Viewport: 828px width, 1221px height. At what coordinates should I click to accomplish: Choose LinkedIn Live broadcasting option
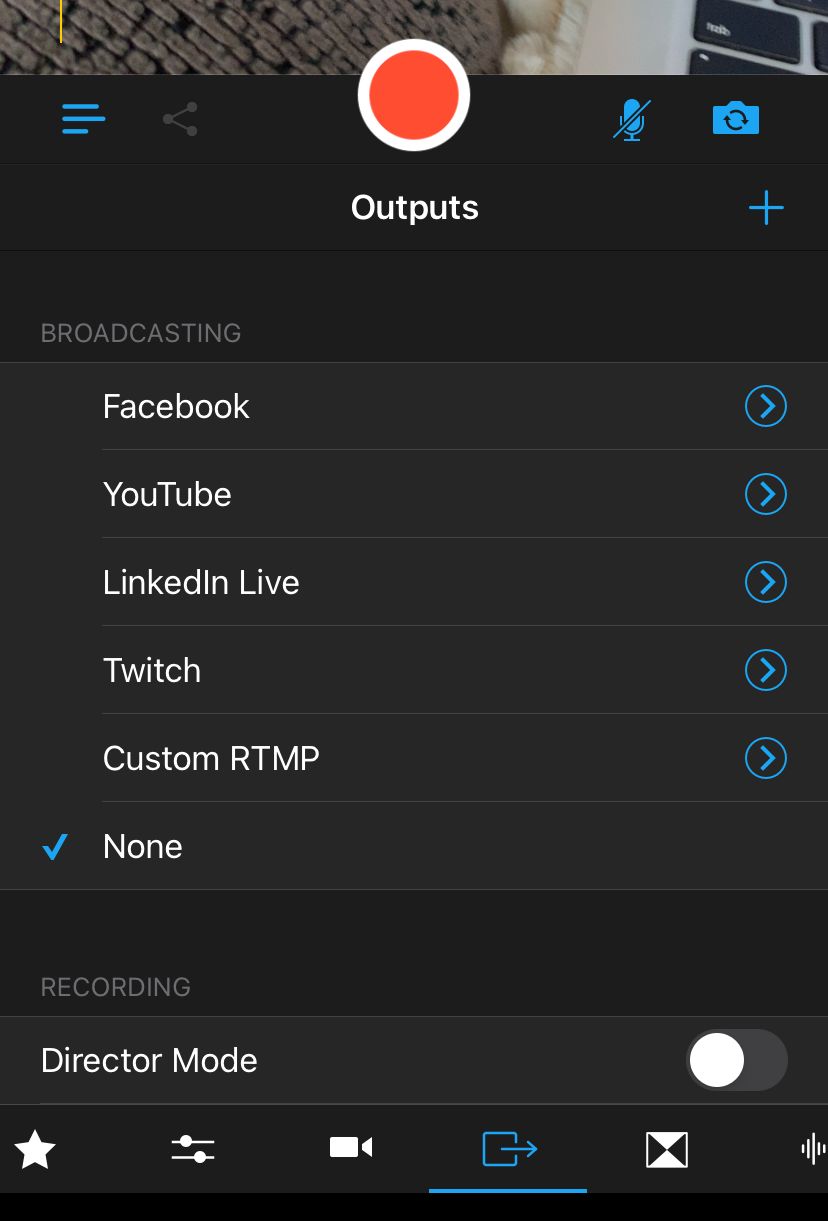pyautogui.click(x=201, y=582)
